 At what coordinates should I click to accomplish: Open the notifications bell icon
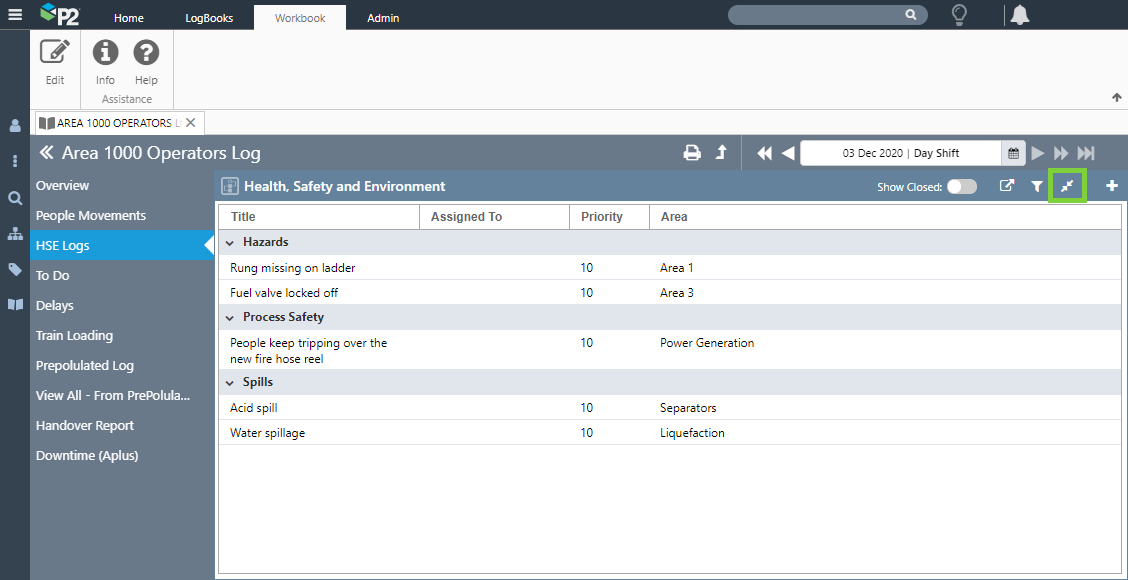[1019, 15]
